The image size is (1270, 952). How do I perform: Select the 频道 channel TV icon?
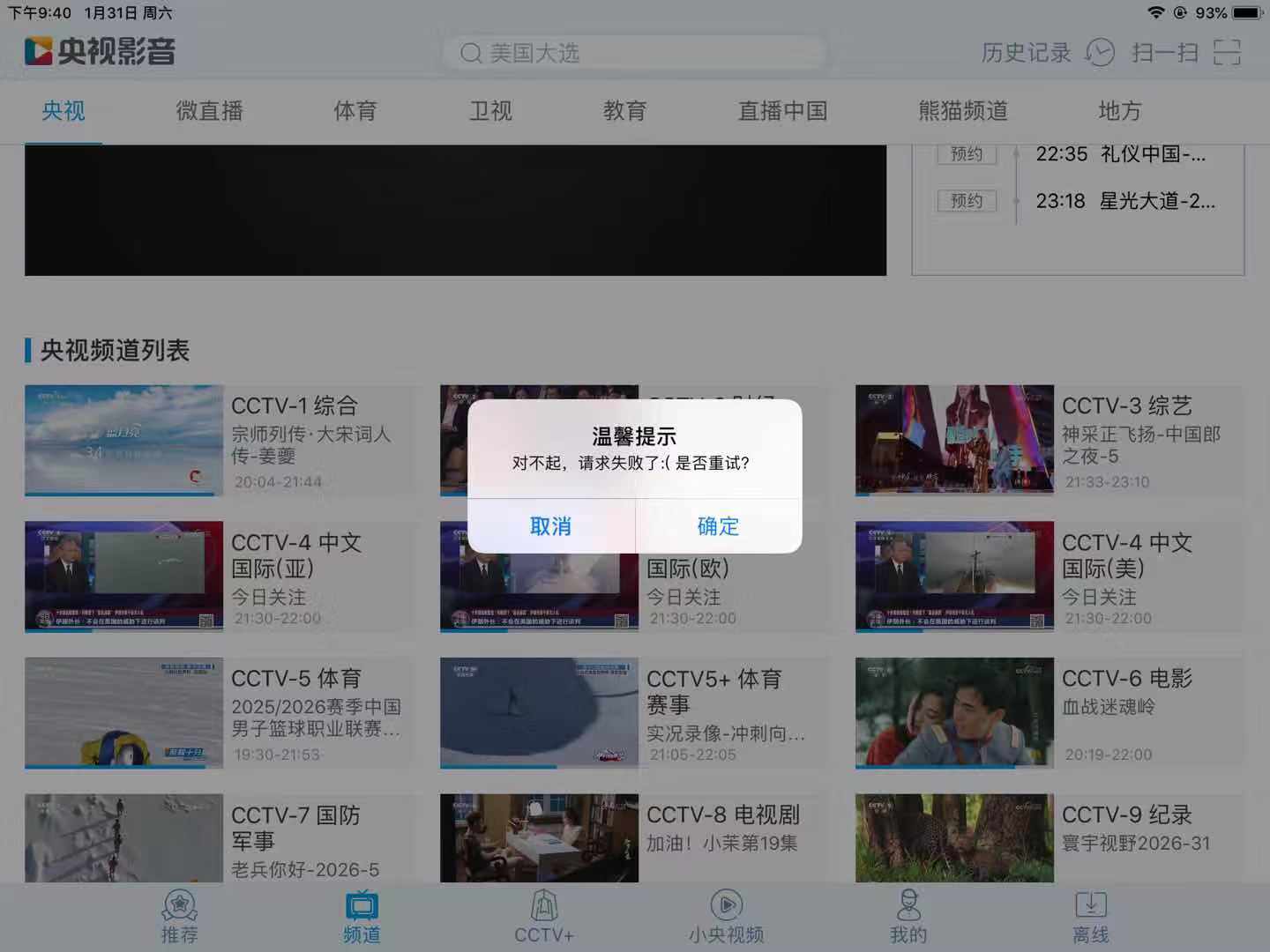click(x=362, y=905)
